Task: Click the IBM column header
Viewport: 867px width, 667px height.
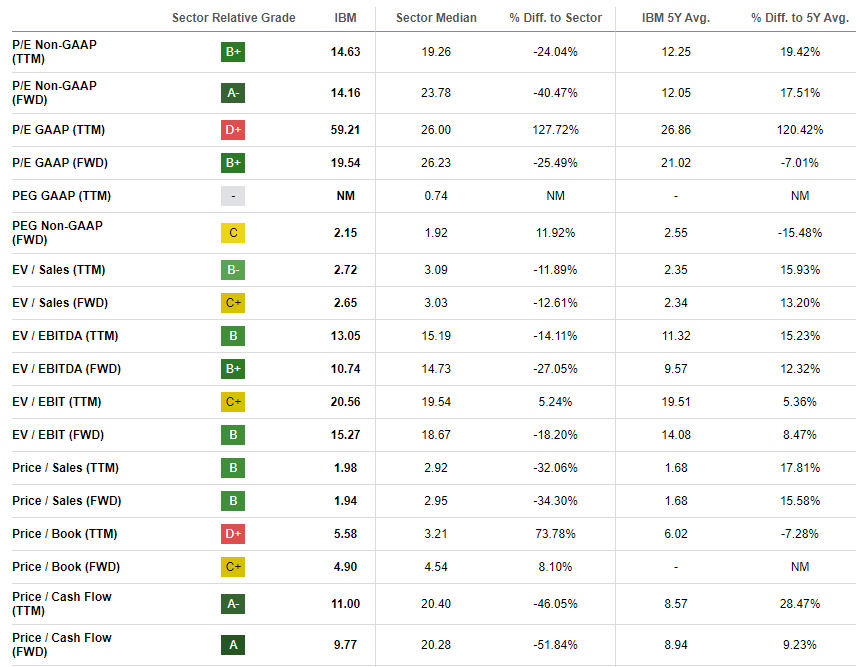Action: tap(345, 18)
